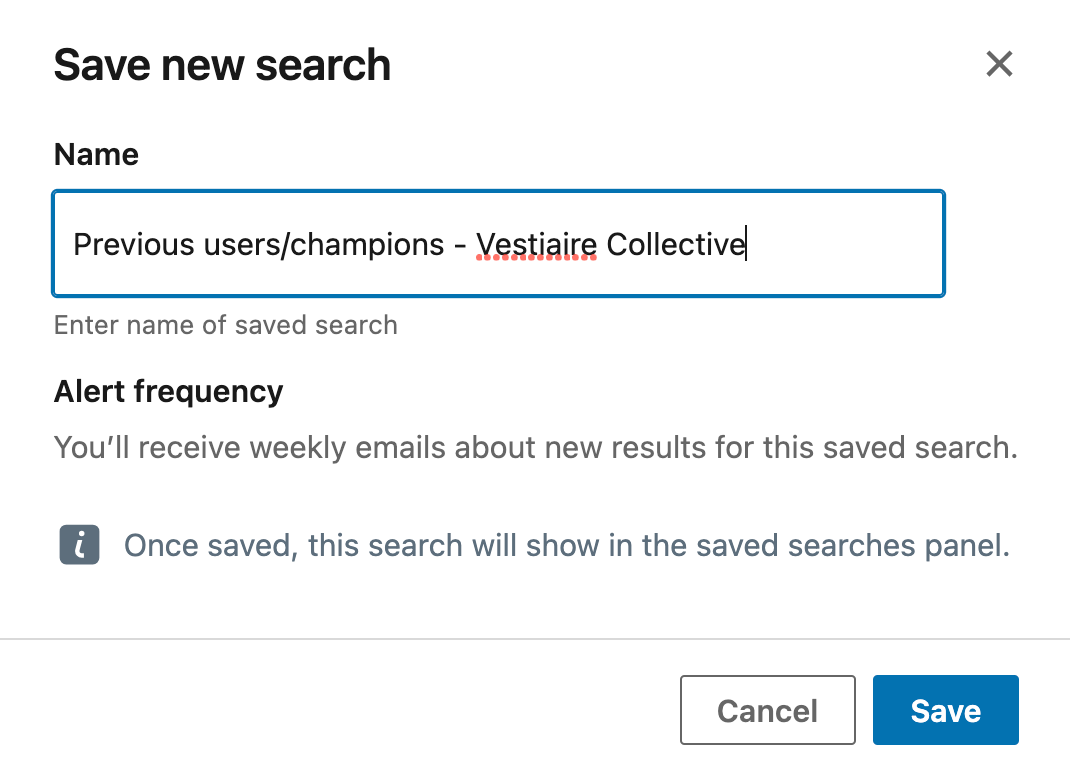1070x776 pixels.
Task: Click the Alert frequency heading
Action: [x=169, y=392]
